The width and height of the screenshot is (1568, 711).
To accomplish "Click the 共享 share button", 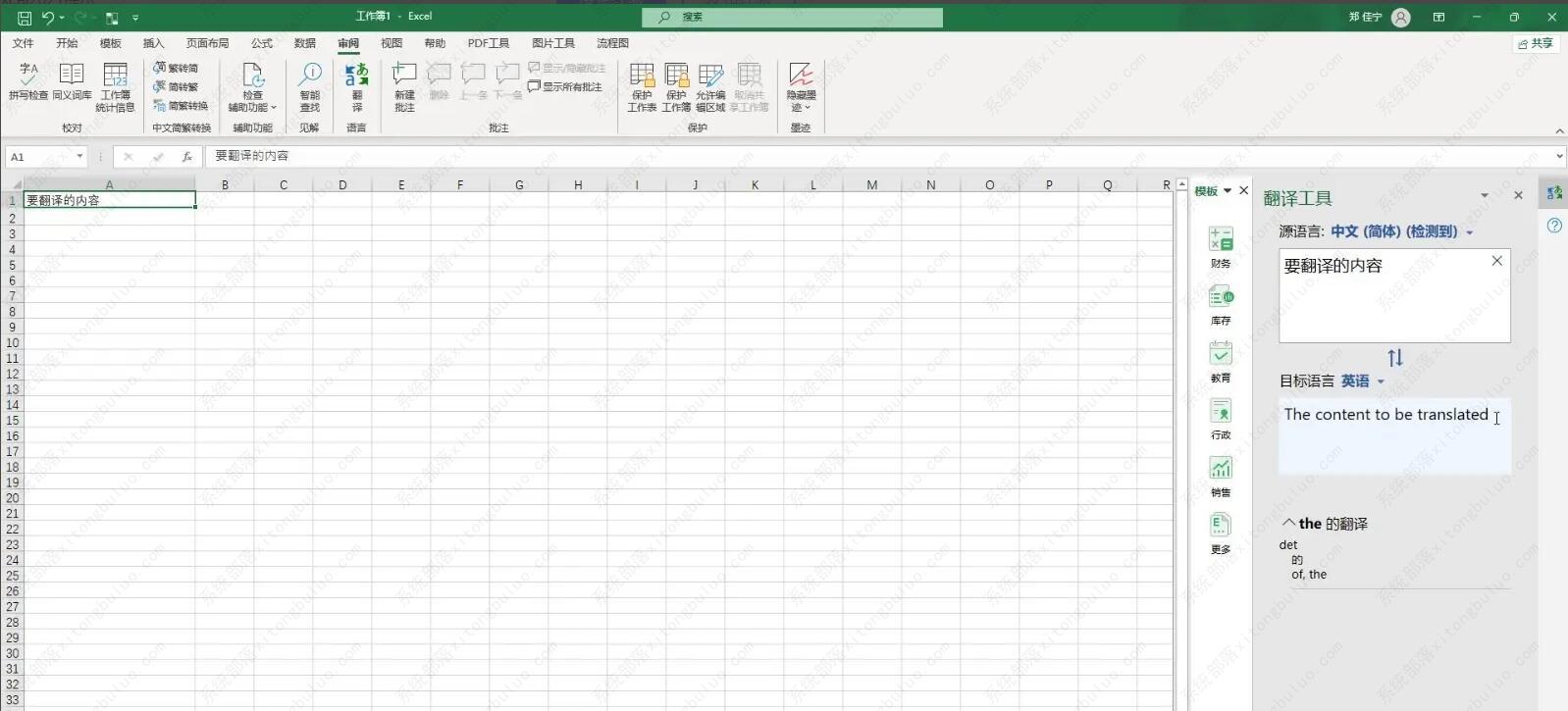I will 1536,43.
